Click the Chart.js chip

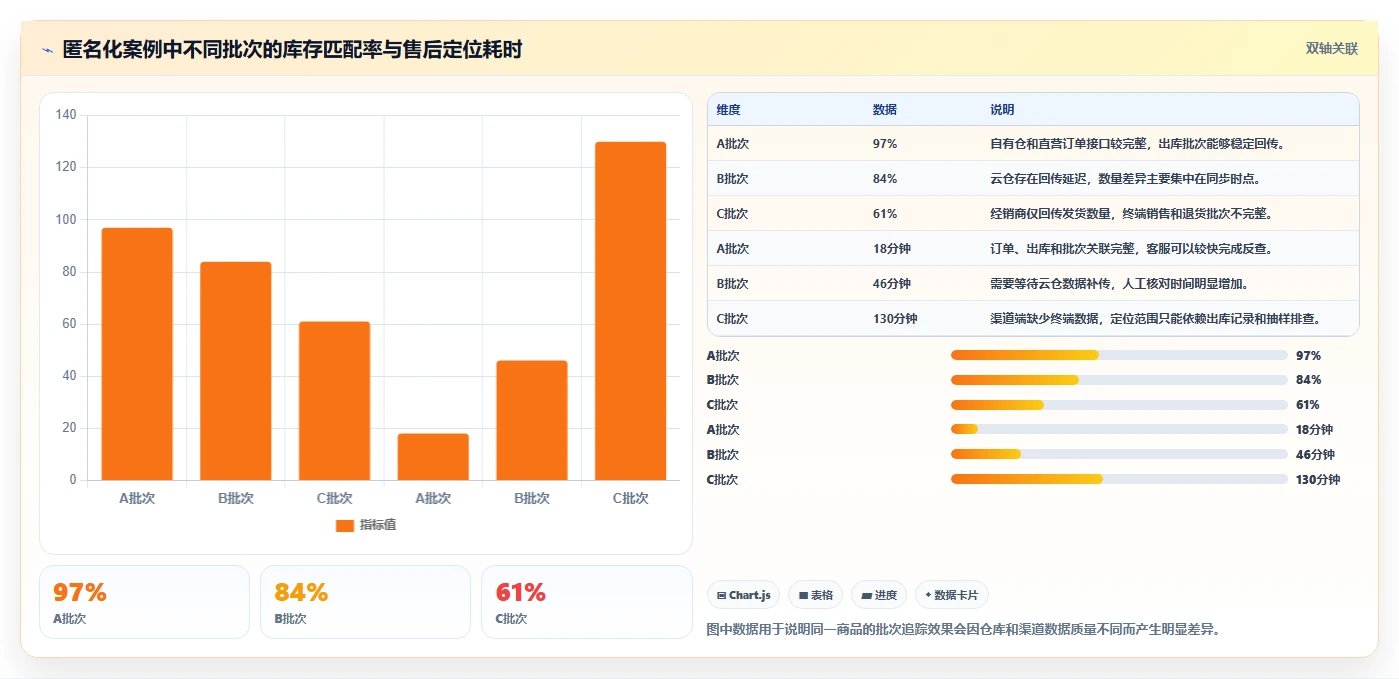[x=744, y=595]
